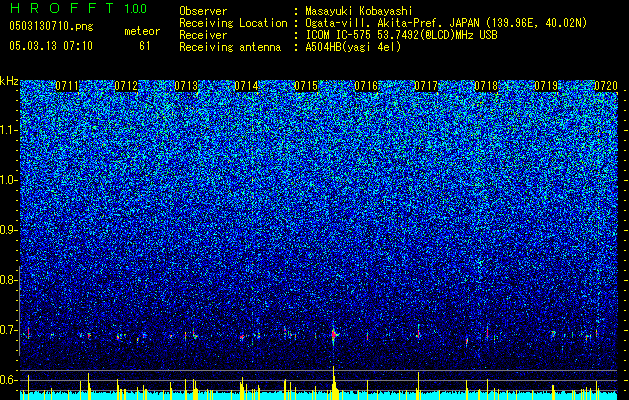Viewport: 629px width, 400px height.
Task: Click the 0714 time marker
Action: [246, 86]
